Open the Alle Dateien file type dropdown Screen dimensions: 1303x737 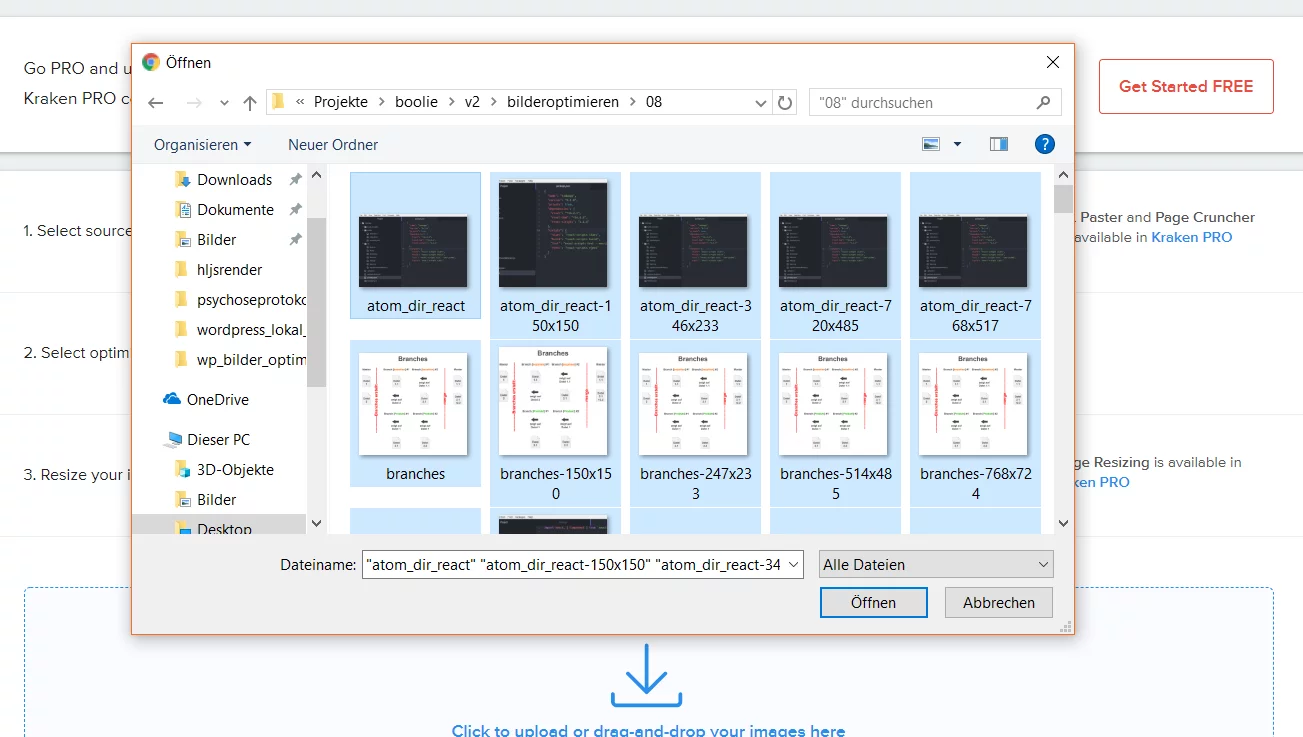[936, 565]
